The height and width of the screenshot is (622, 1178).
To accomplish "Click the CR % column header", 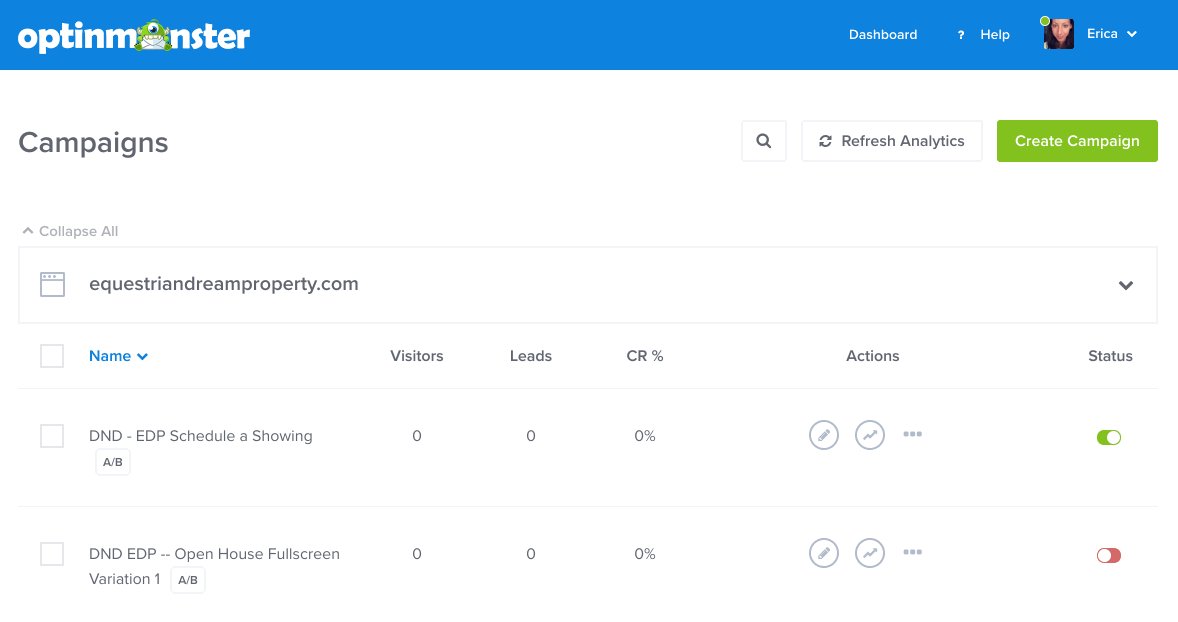I will tap(645, 356).
